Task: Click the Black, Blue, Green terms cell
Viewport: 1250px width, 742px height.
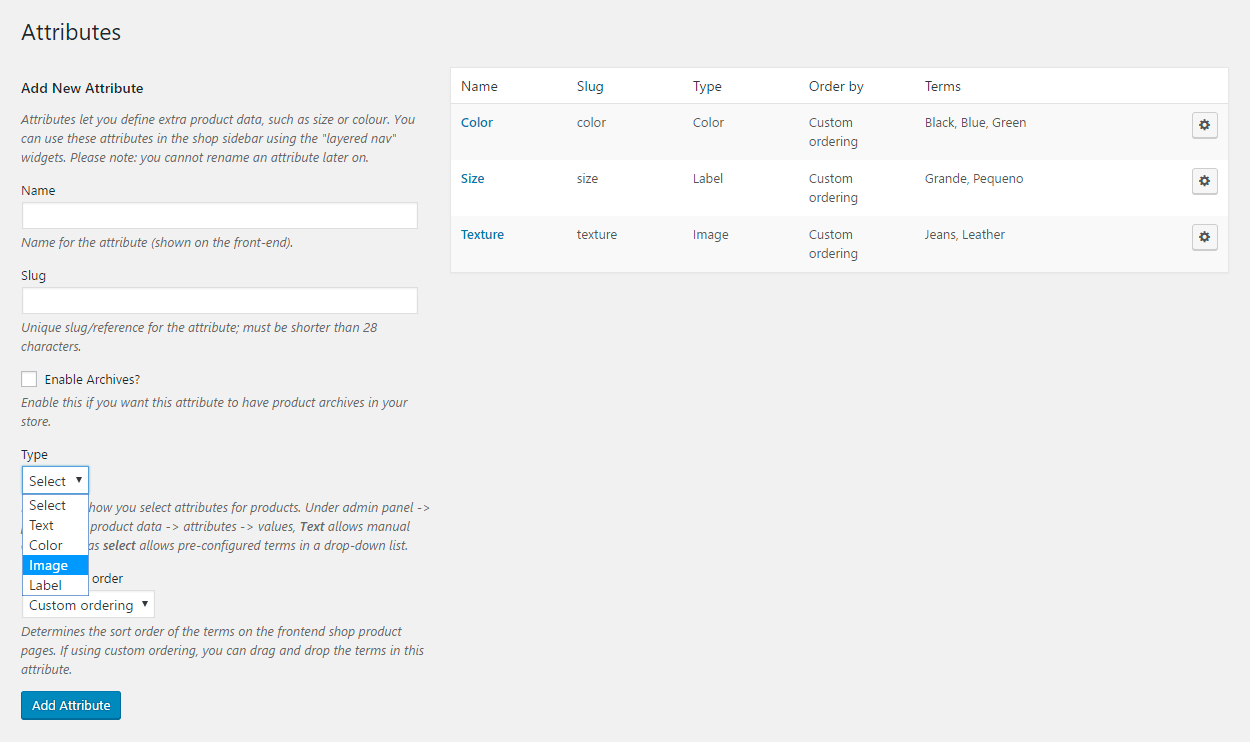Action: coord(975,123)
